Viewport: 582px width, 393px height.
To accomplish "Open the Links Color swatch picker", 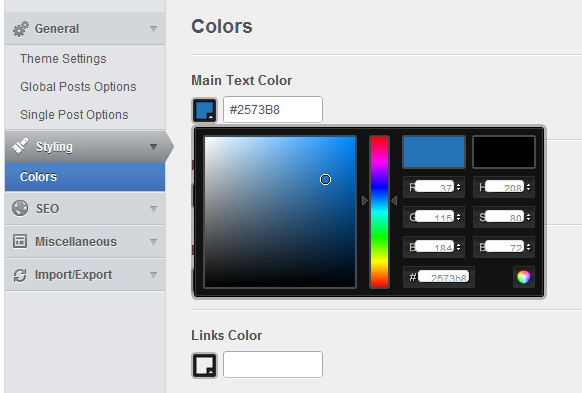I will point(205,365).
